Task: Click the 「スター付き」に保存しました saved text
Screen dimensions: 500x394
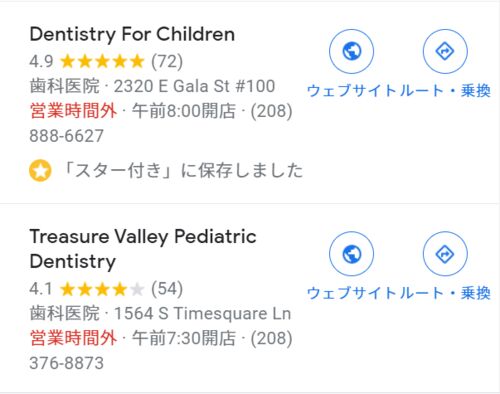Action: (x=182, y=170)
